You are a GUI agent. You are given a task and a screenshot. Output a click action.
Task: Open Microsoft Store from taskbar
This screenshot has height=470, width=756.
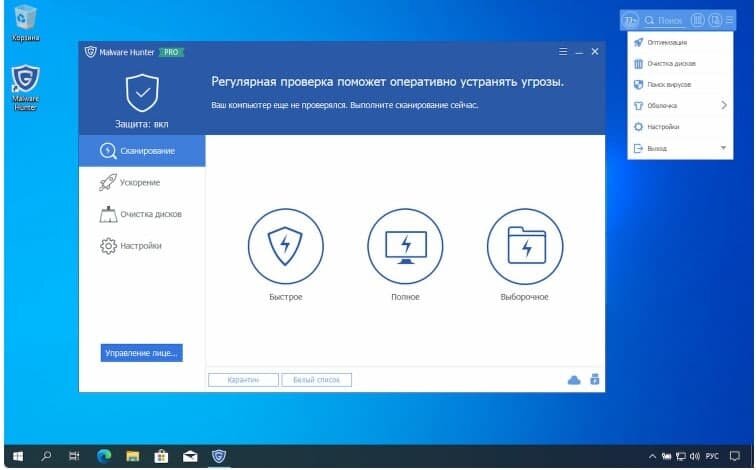[161, 456]
